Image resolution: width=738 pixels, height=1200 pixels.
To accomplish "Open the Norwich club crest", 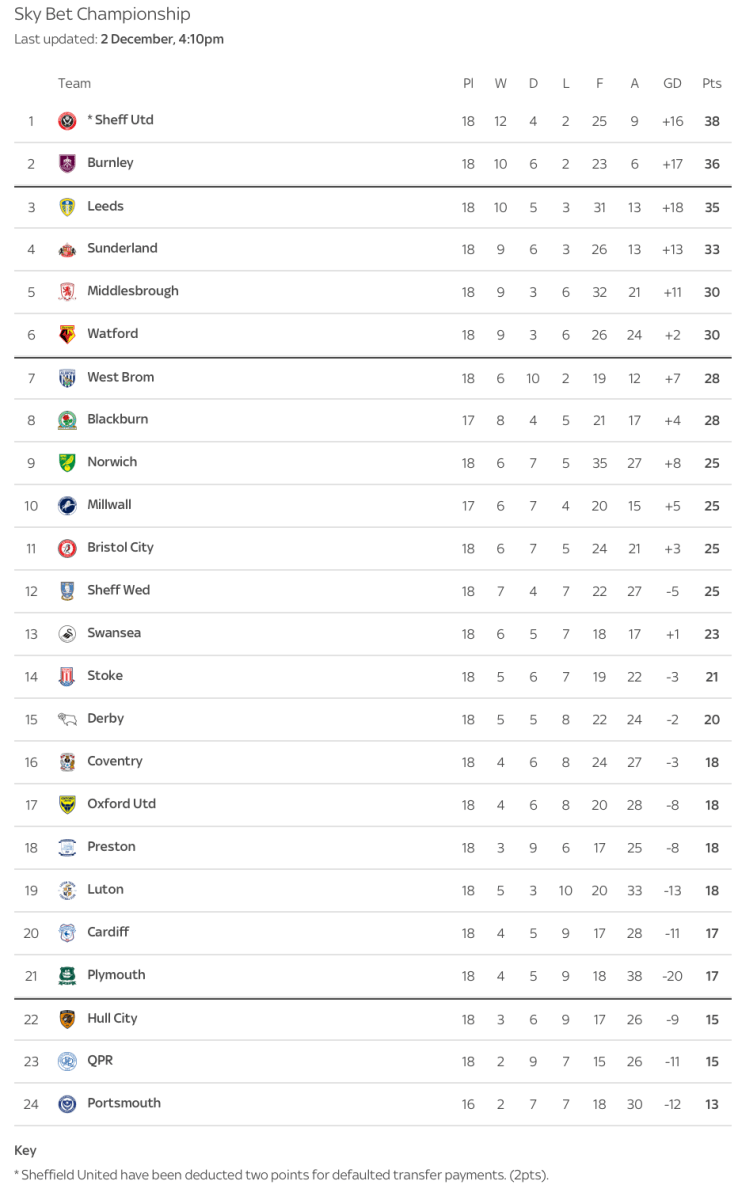I will point(67,463).
